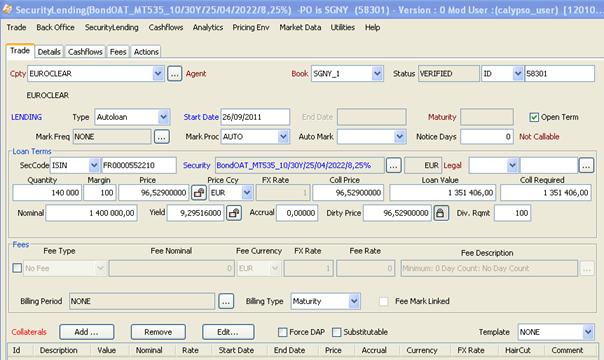This screenshot has width=604, height=360.
Task: Toggle the Open Term checkbox
Action: tap(534, 117)
